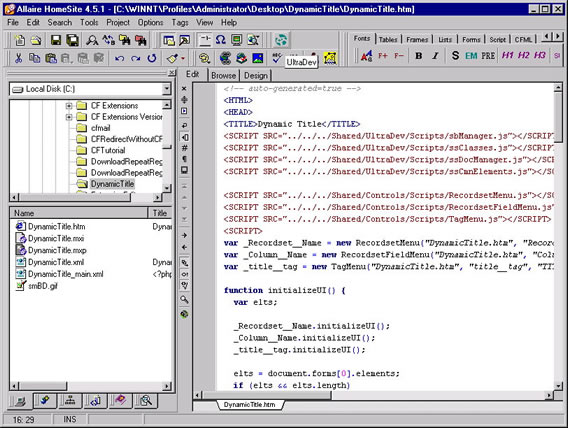This screenshot has width=568, height=428.
Task: Switch to the Design tab
Action: tap(256, 75)
